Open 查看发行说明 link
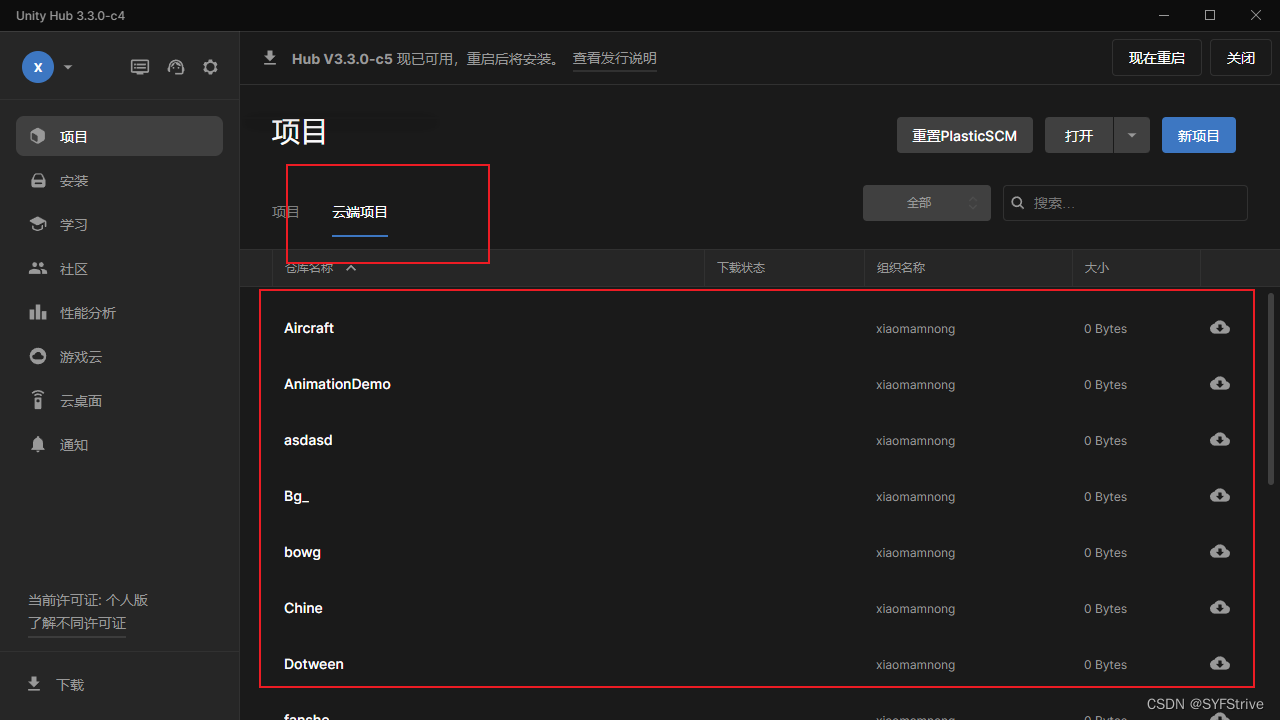 (x=615, y=59)
